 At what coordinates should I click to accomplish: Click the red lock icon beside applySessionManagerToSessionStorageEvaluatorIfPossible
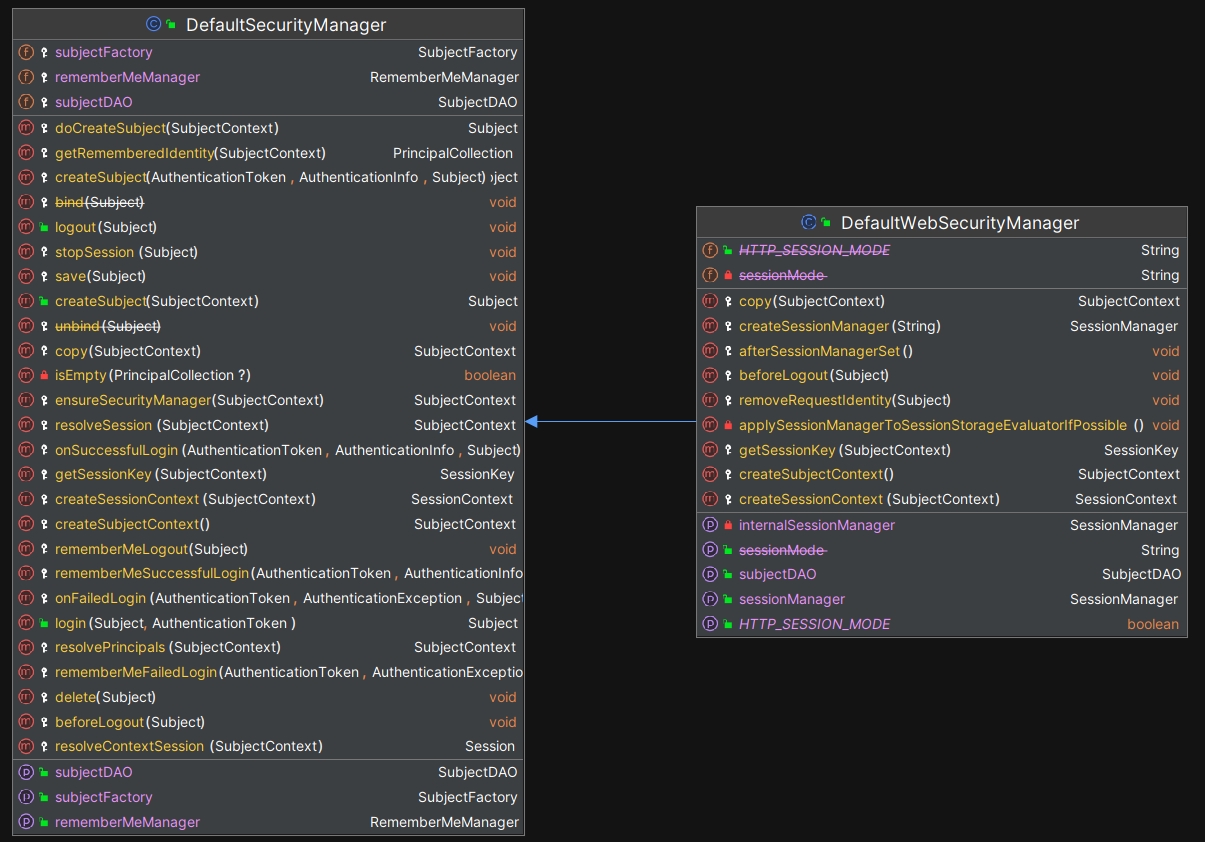[728, 425]
